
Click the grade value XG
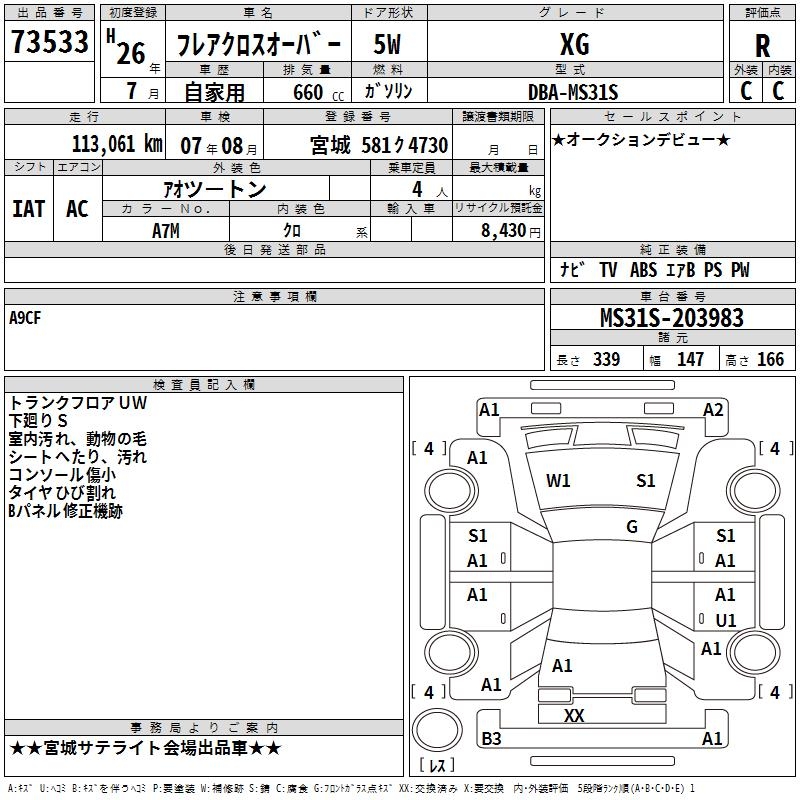pos(574,45)
